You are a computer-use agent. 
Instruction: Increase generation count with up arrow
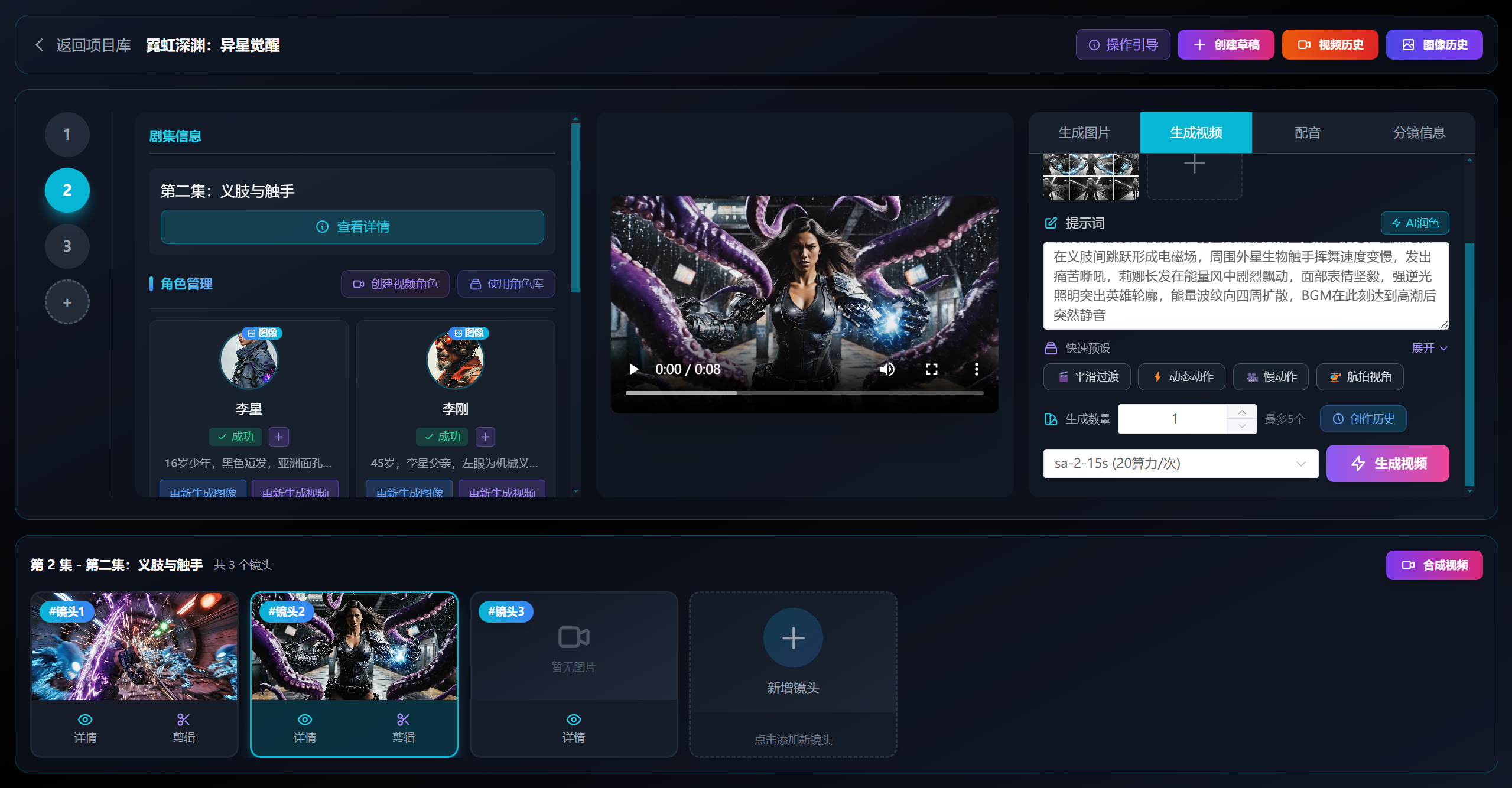point(1242,412)
